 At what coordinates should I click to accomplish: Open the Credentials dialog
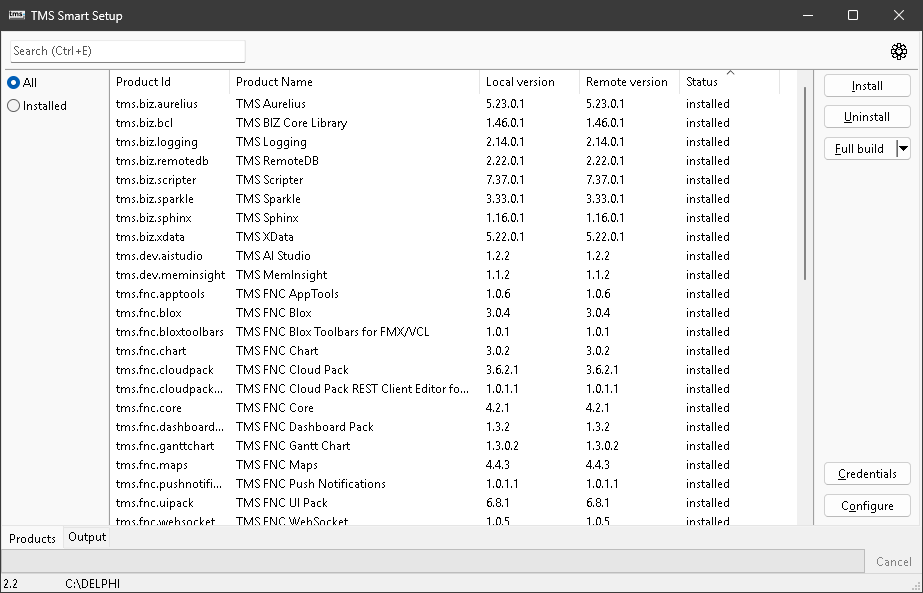click(x=867, y=474)
